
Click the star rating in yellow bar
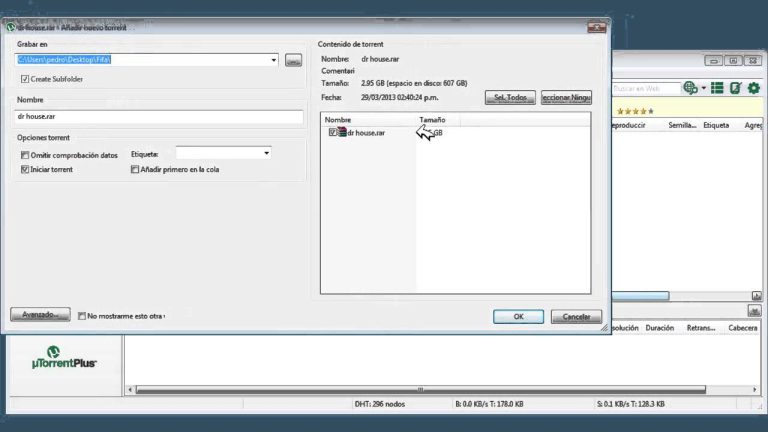[635, 111]
